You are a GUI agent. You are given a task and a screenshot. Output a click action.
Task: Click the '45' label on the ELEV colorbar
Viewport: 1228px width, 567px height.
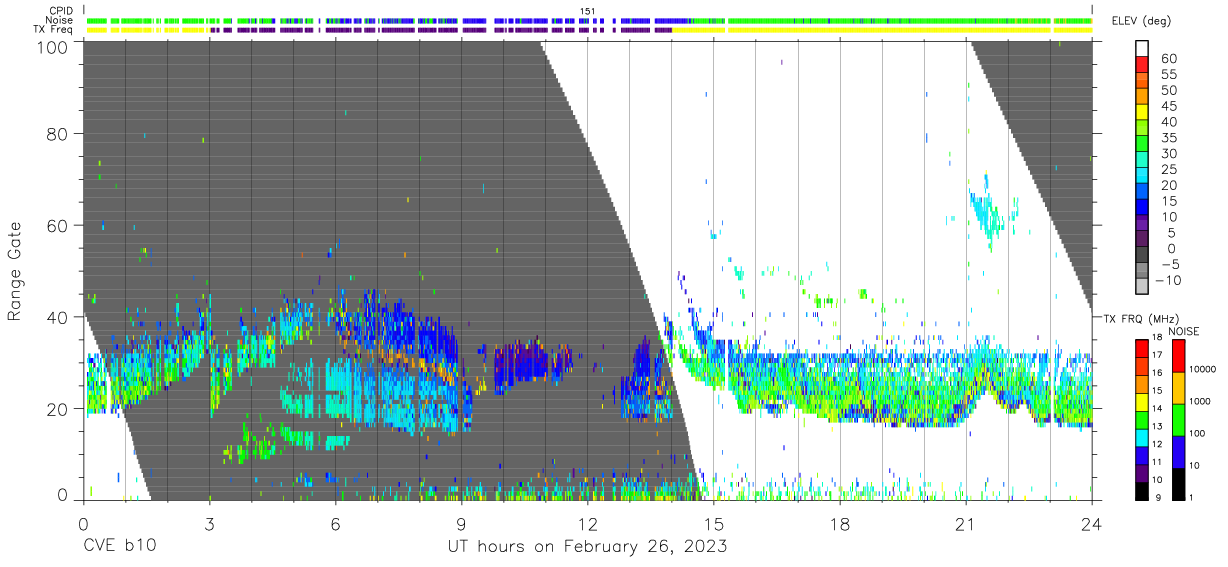[1167, 107]
